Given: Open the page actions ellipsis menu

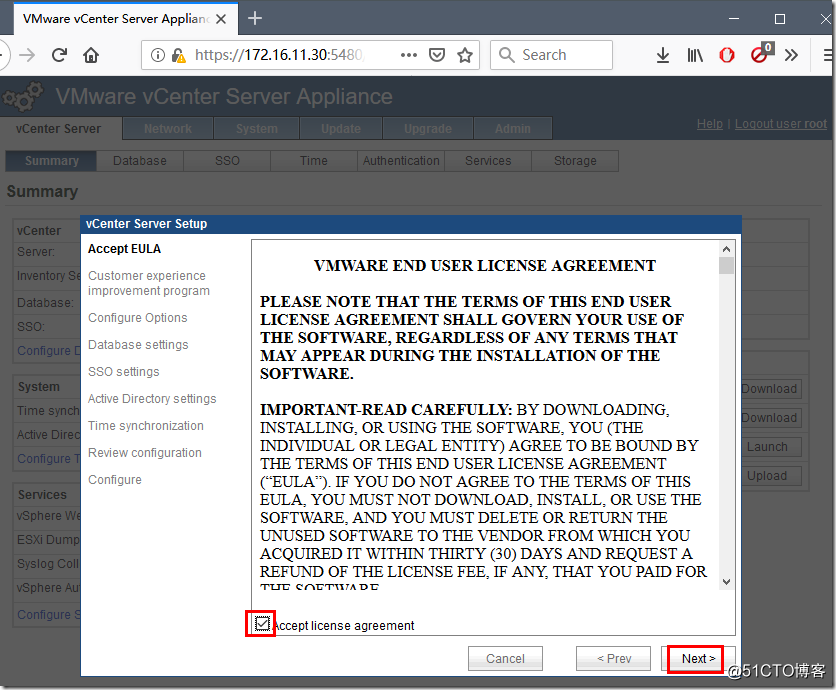Looking at the screenshot, I should coord(409,55).
